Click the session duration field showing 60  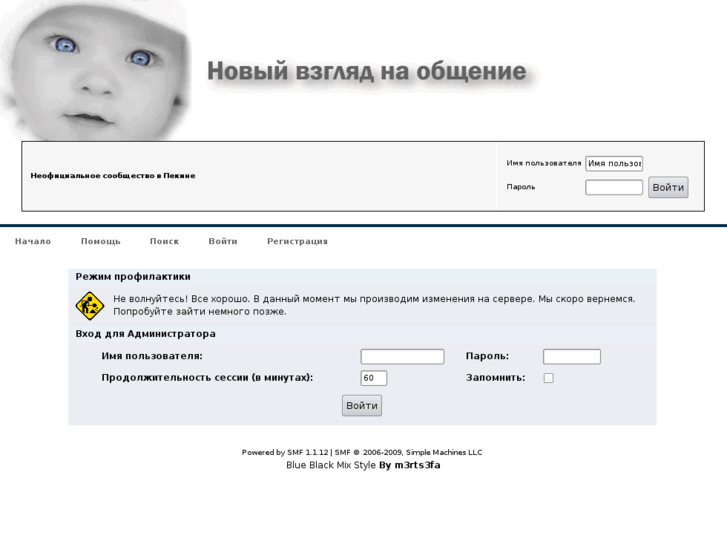tap(374, 378)
